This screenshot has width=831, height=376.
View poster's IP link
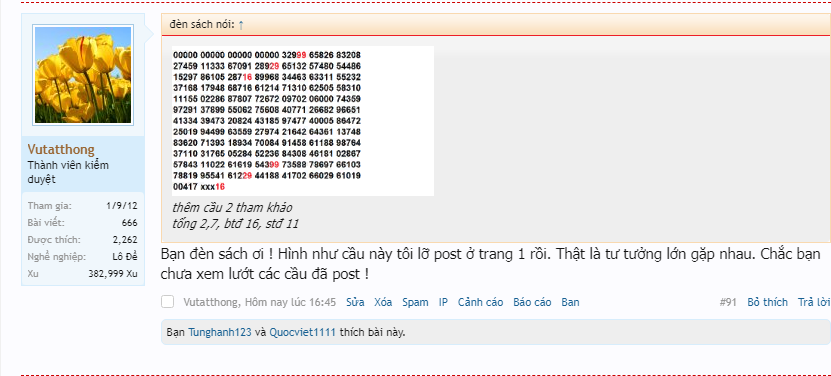(443, 302)
